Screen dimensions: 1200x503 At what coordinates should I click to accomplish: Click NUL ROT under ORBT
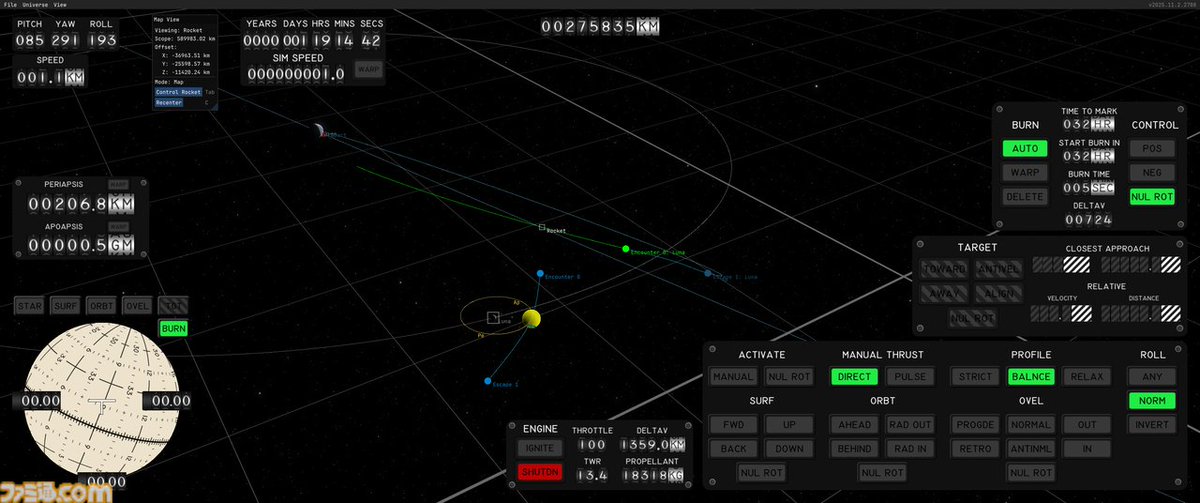point(882,472)
